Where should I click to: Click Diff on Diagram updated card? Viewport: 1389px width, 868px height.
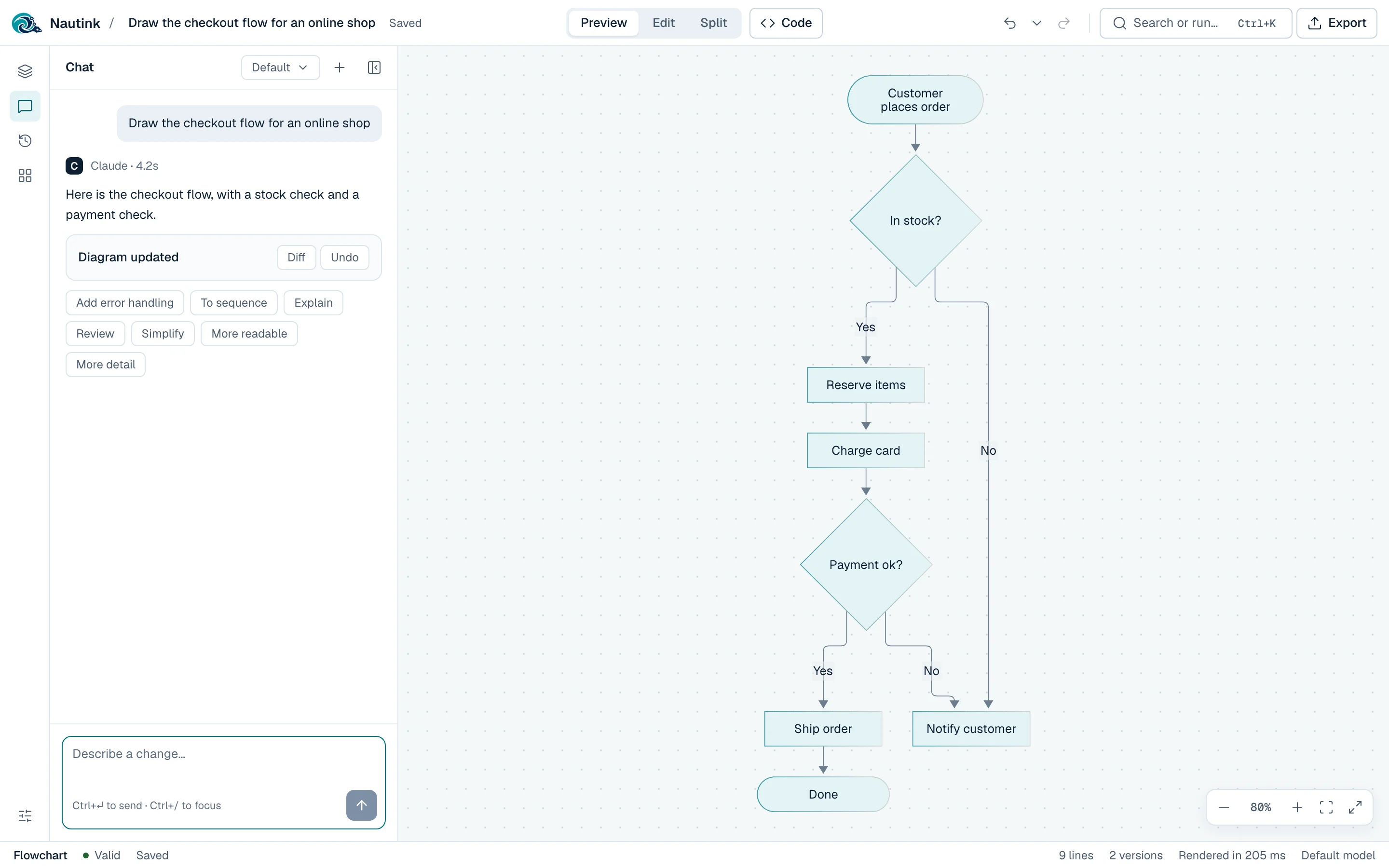click(296, 257)
